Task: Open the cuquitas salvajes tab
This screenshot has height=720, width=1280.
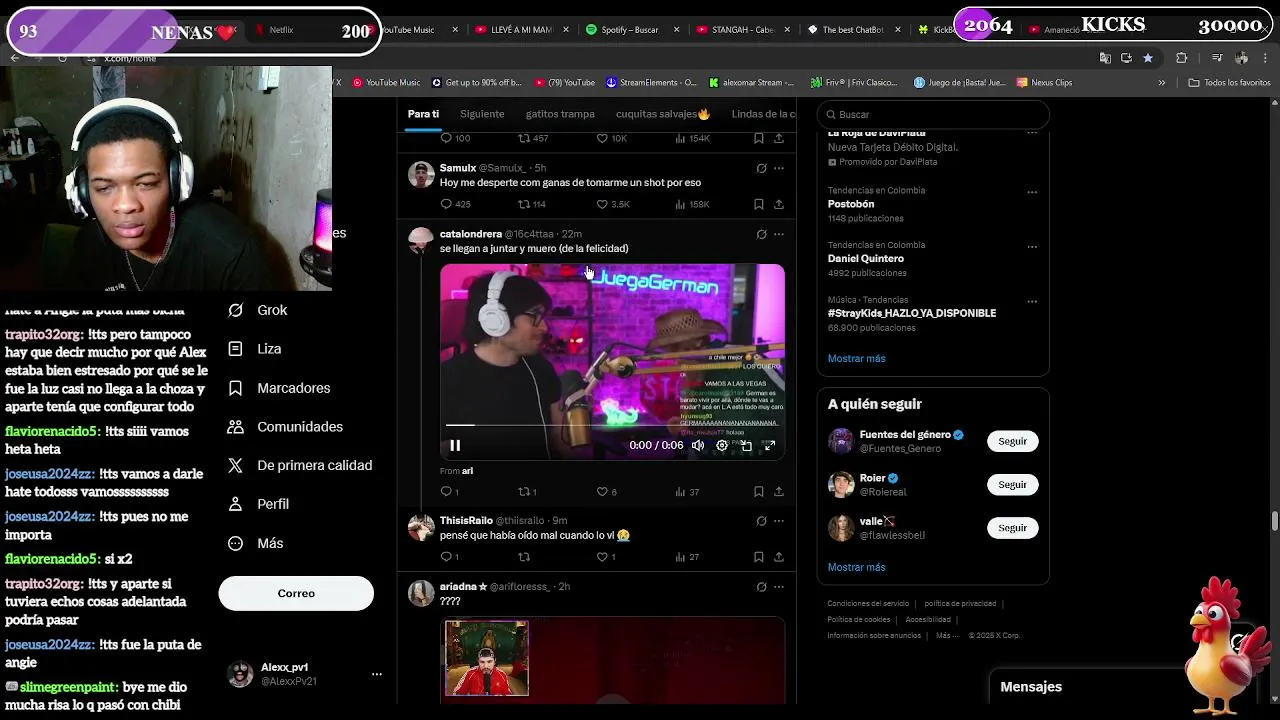Action: [x=663, y=114]
